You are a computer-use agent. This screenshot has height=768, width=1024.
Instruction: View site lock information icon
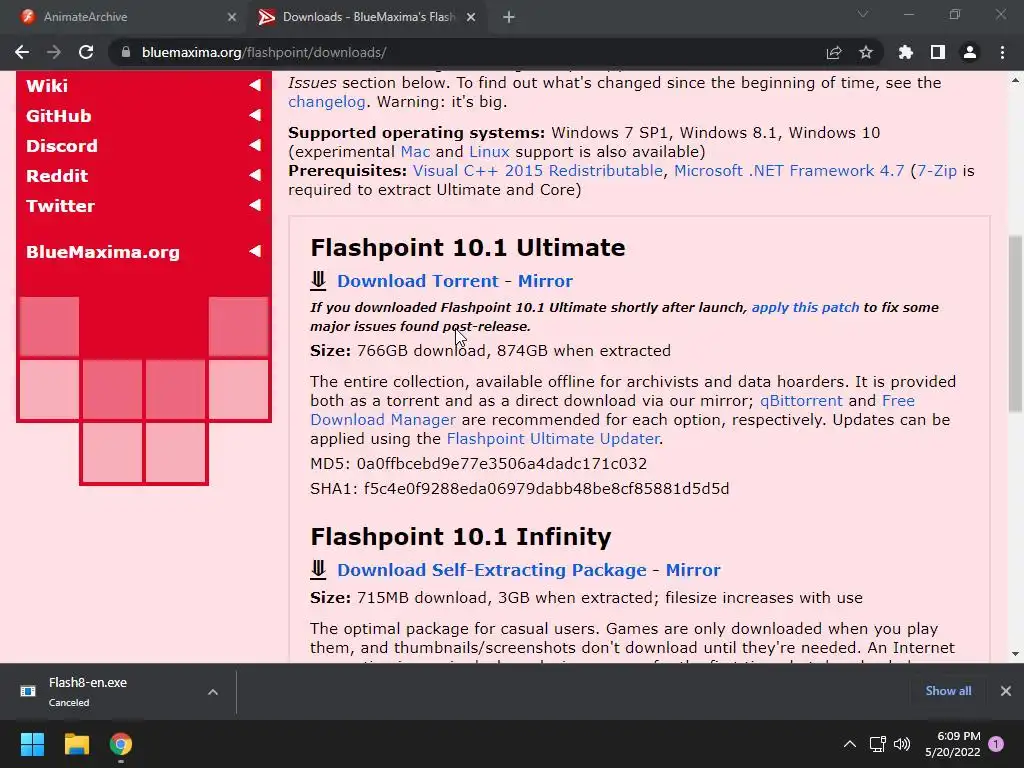click(x=126, y=52)
